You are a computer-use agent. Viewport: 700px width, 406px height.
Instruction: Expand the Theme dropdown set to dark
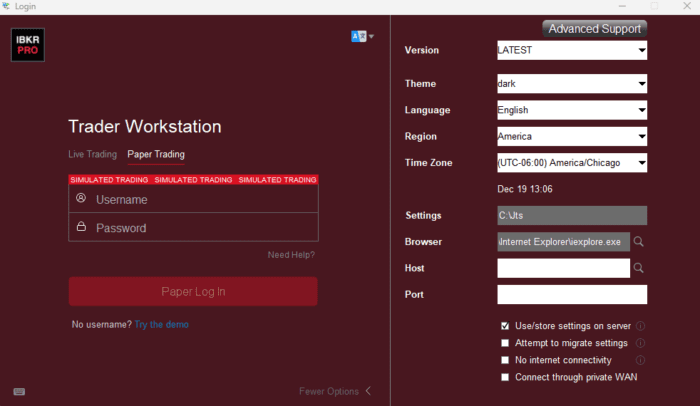tap(572, 84)
